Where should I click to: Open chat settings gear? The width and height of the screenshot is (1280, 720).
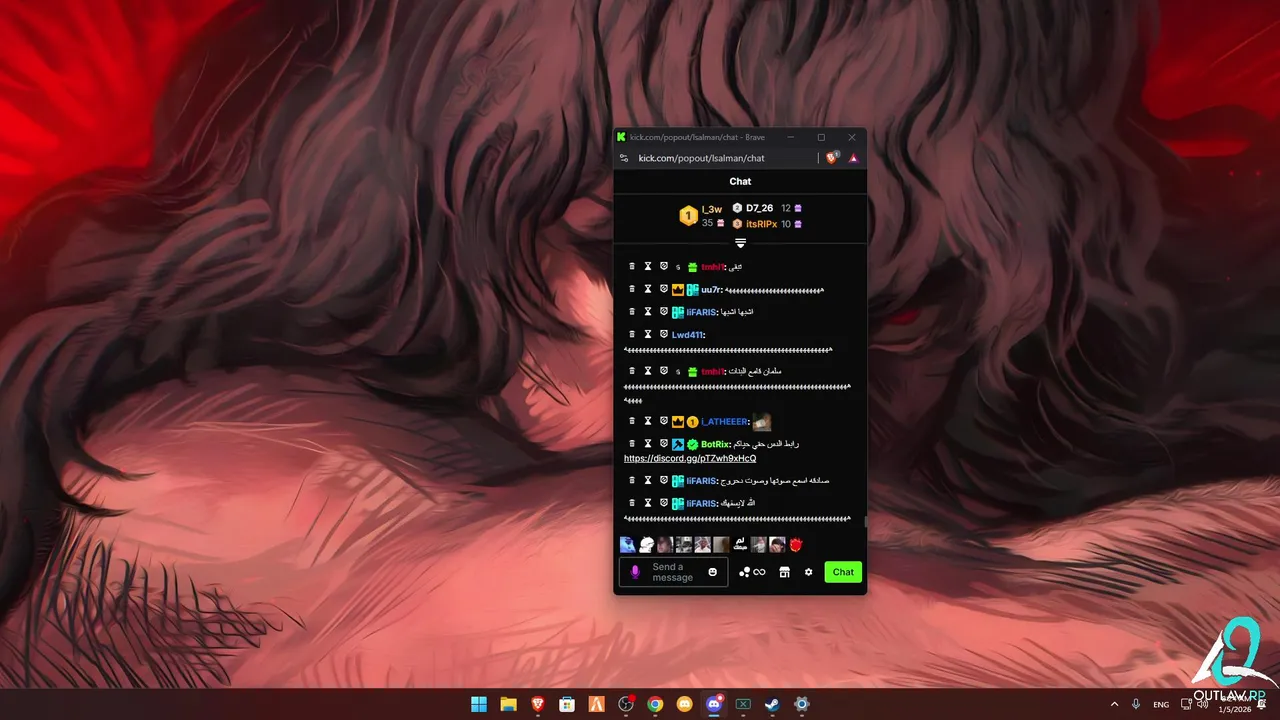808,572
